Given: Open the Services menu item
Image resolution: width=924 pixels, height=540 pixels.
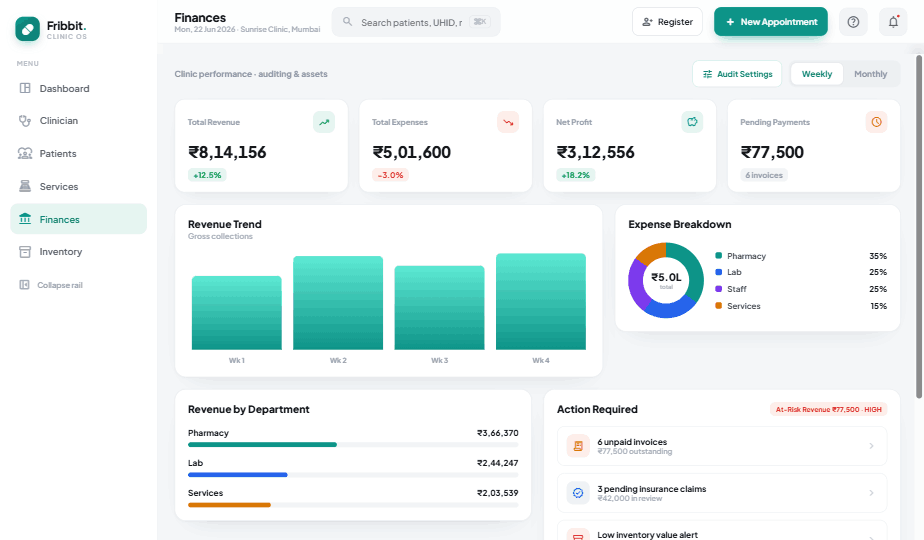Looking at the screenshot, I should point(78,186).
